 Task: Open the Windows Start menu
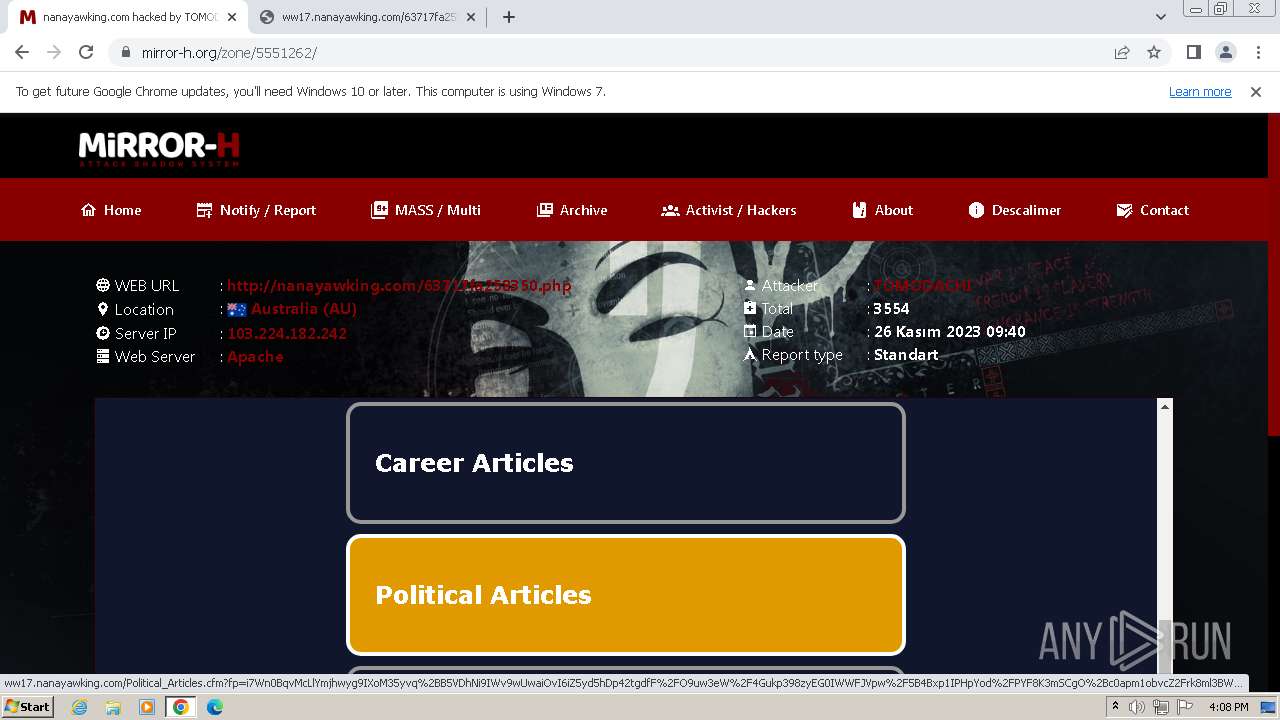pyautogui.click(x=28, y=707)
